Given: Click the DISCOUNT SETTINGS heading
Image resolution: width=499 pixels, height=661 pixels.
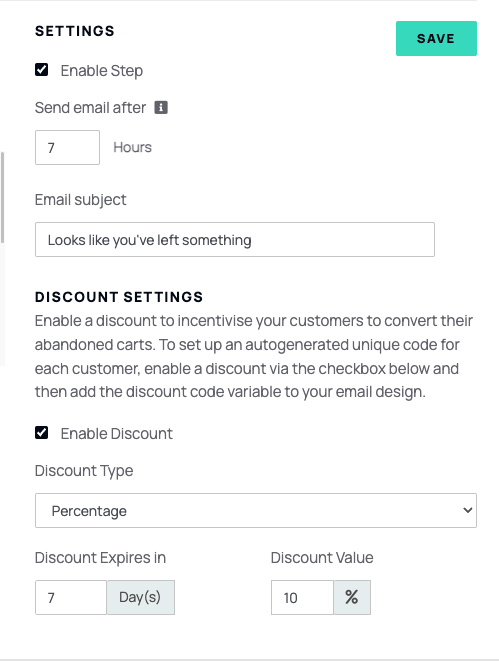Looking at the screenshot, I should (119, 297).
